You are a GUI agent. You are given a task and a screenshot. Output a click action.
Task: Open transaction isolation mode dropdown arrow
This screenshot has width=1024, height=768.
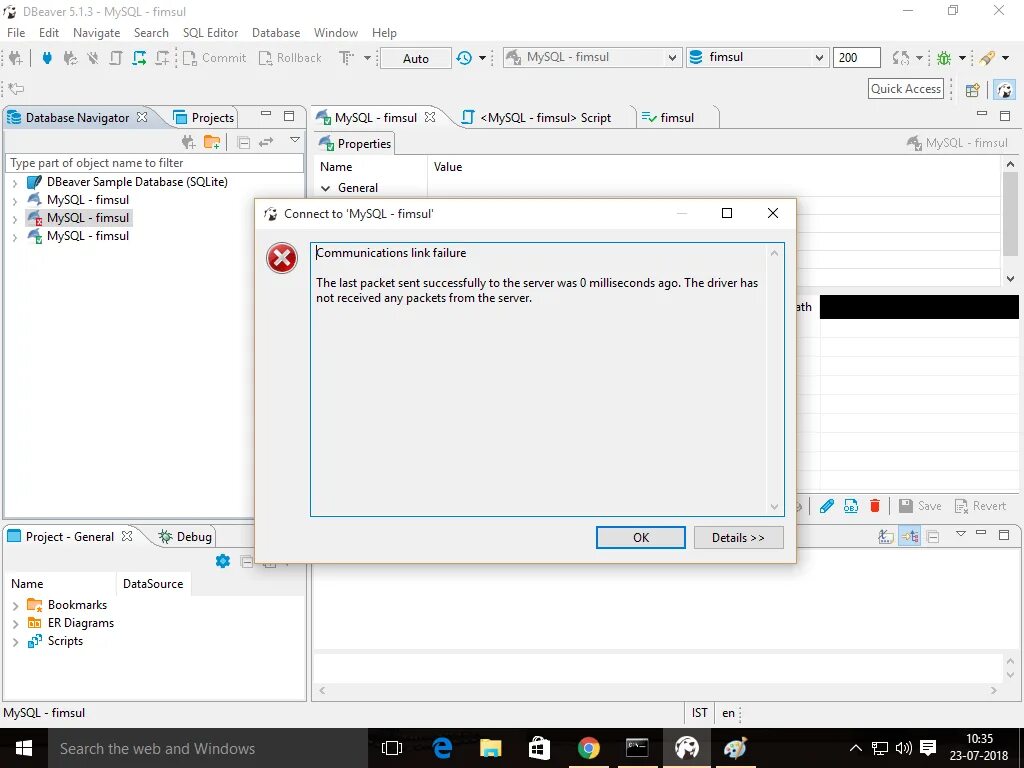click(x=367, y=58)
